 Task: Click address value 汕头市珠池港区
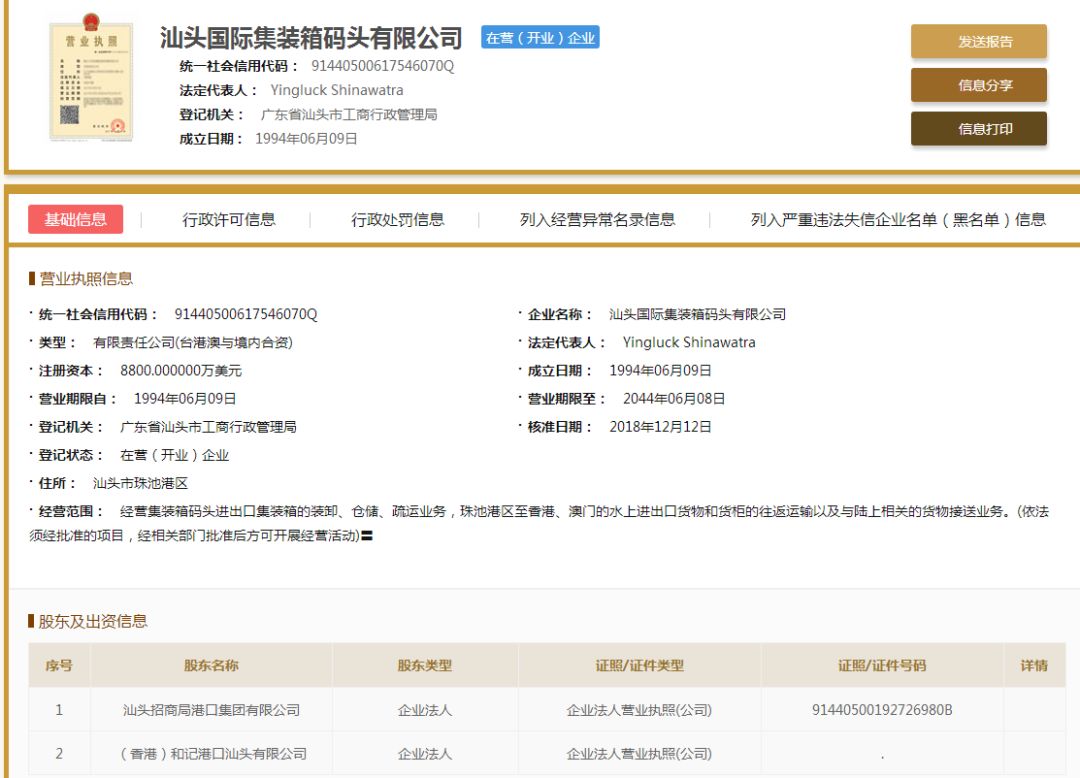tap(141, 483)
